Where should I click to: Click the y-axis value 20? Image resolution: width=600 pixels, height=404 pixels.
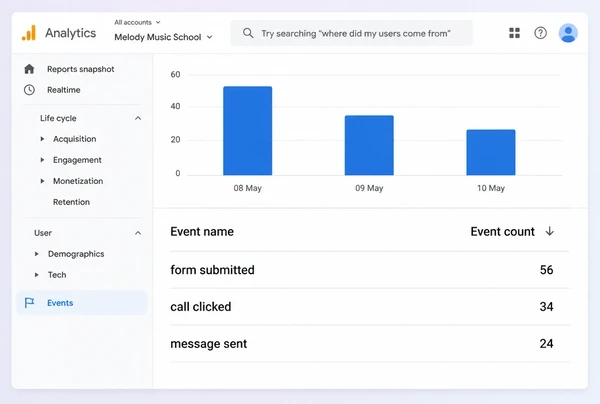point(175,140)
